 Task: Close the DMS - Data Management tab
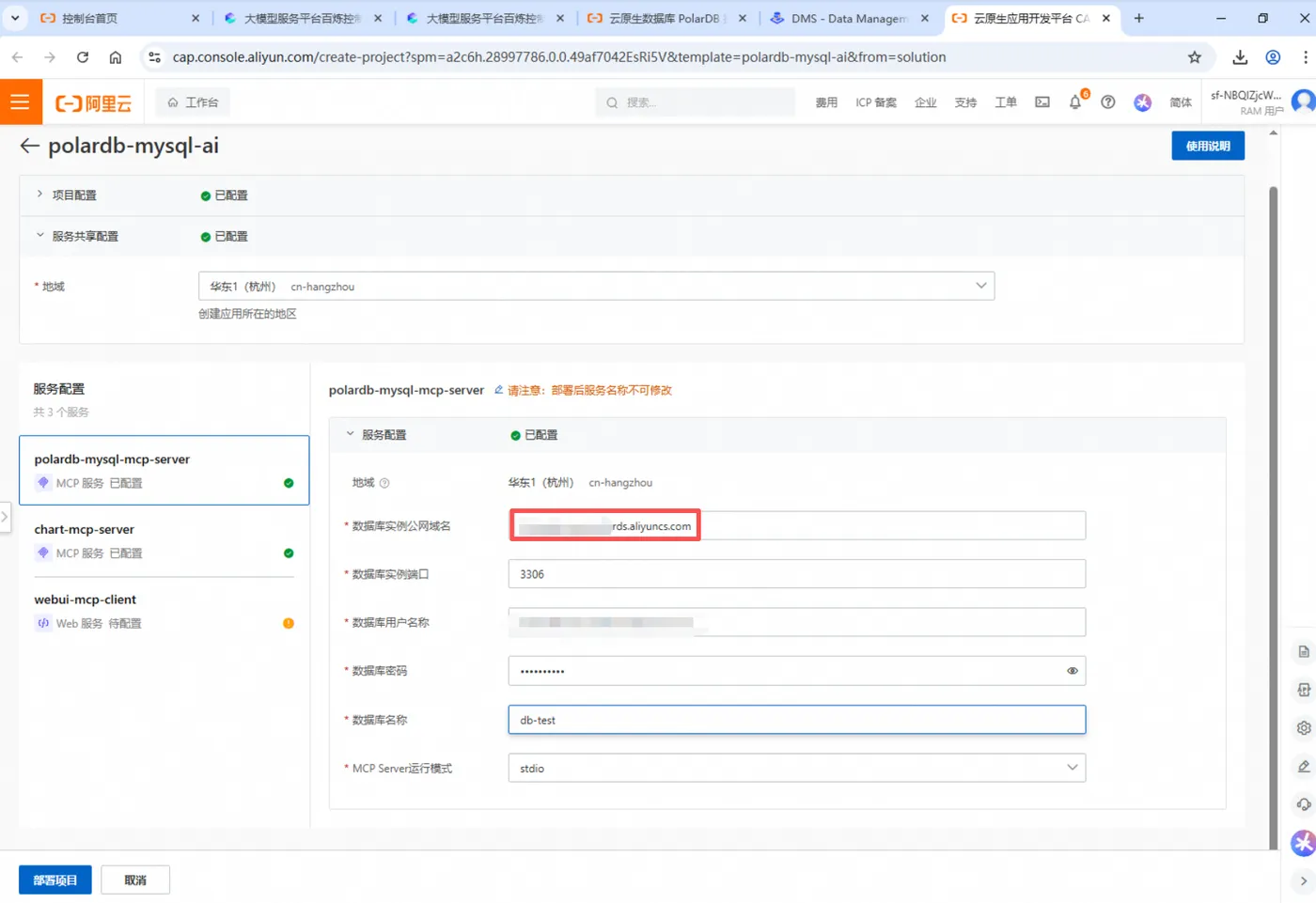pyautogui.click(x=925, y=18)
